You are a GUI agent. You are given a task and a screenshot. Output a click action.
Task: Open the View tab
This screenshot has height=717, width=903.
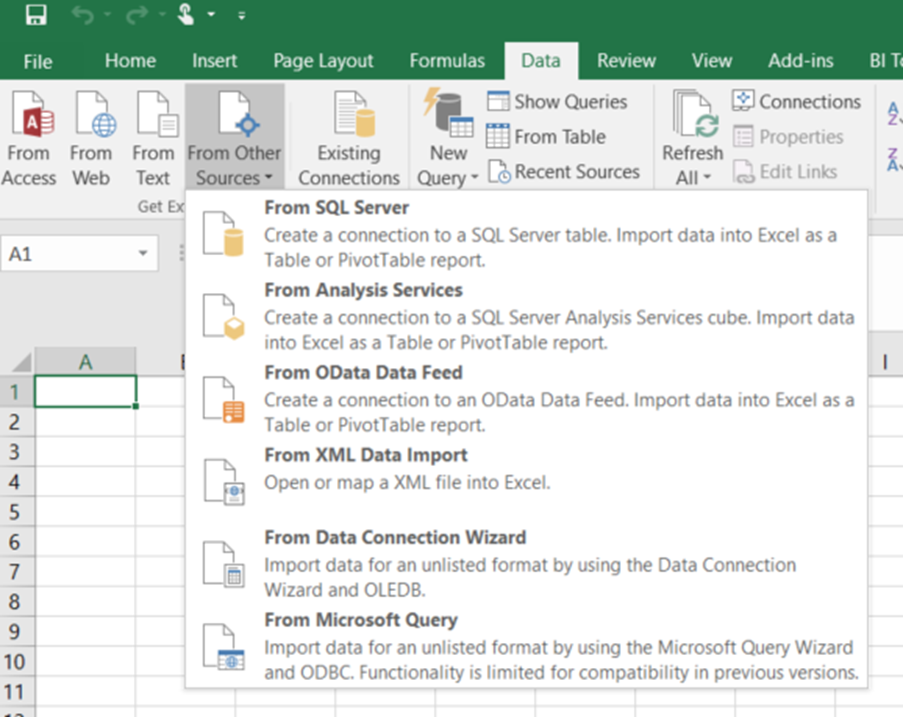[712, 60]
